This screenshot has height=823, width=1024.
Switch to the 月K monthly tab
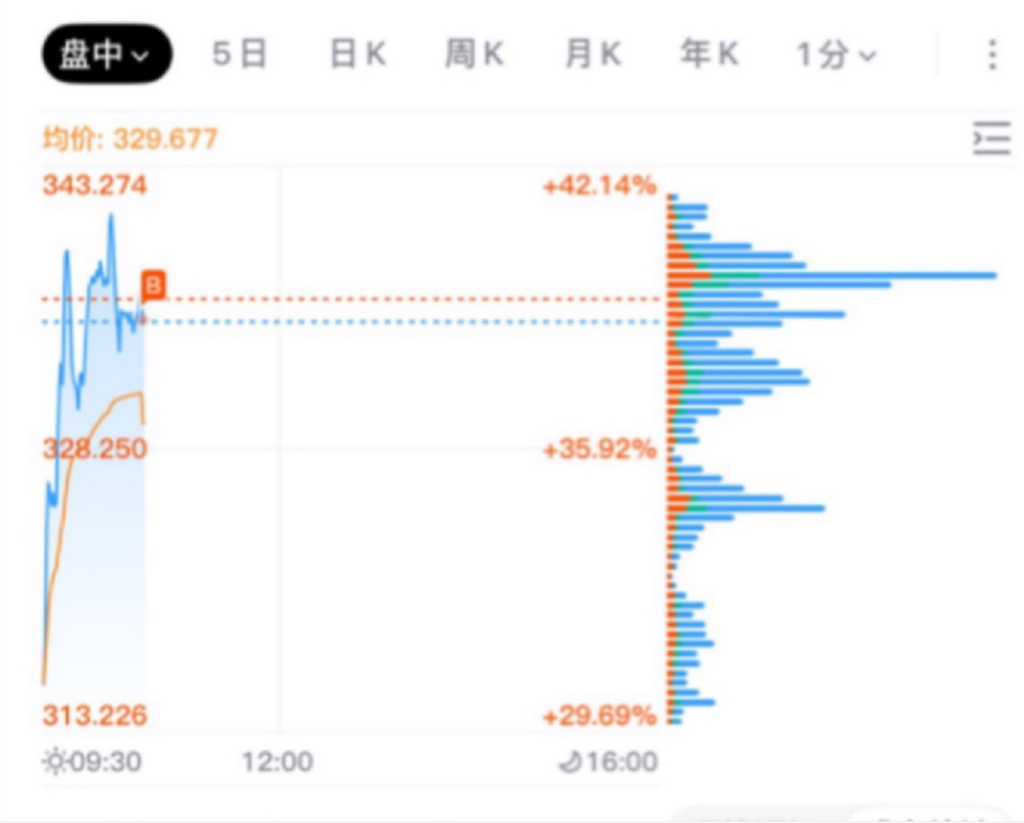pyautogui.click(x=593, y=54)
